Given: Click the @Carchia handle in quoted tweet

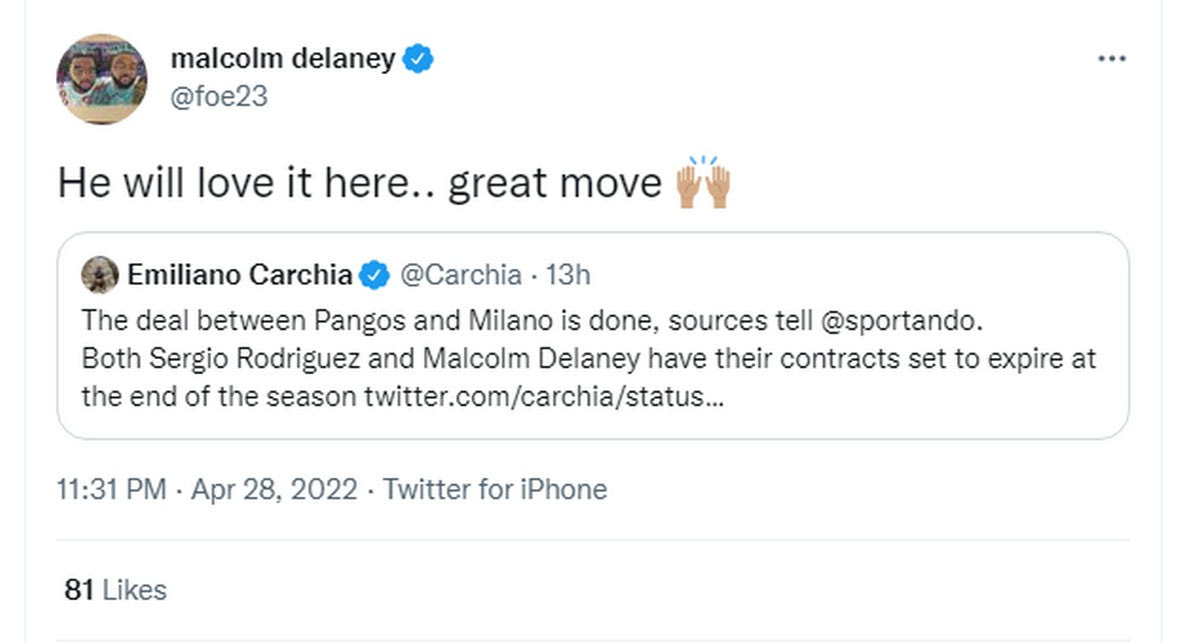Looking at the screenshot, I should (x=460, y=275).
